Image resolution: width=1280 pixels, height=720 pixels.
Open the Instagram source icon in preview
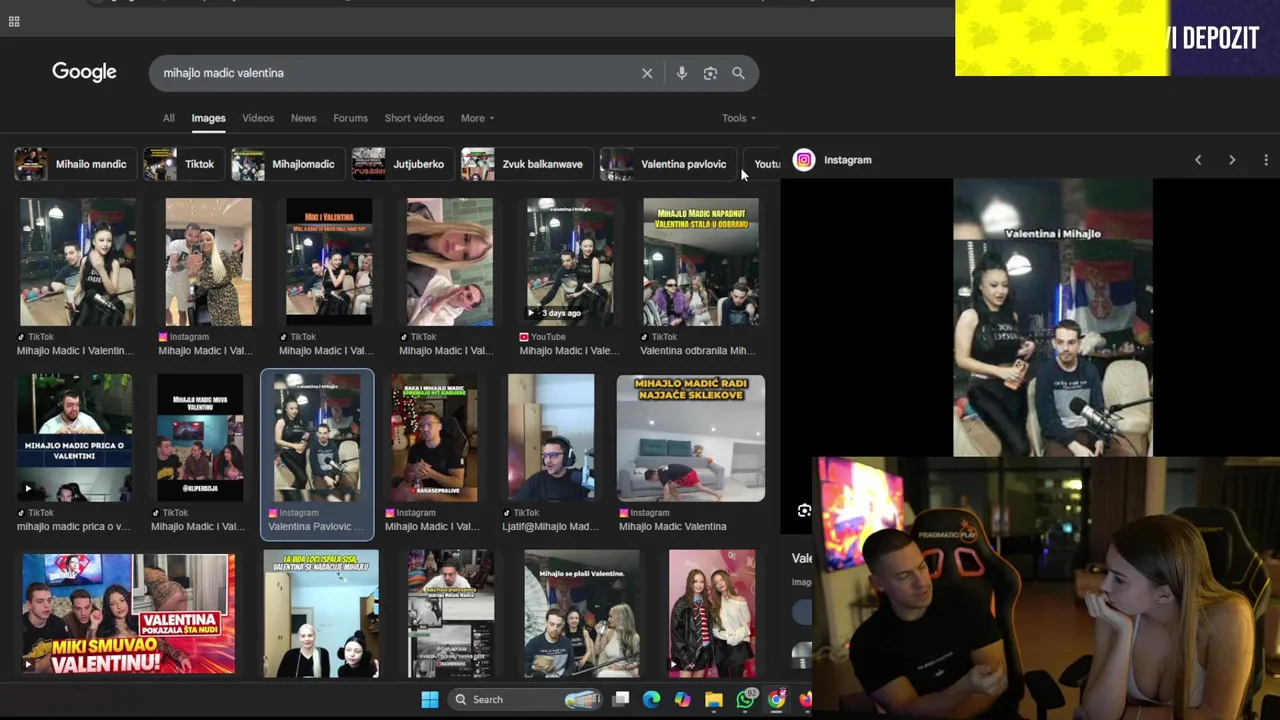[804, 160]
